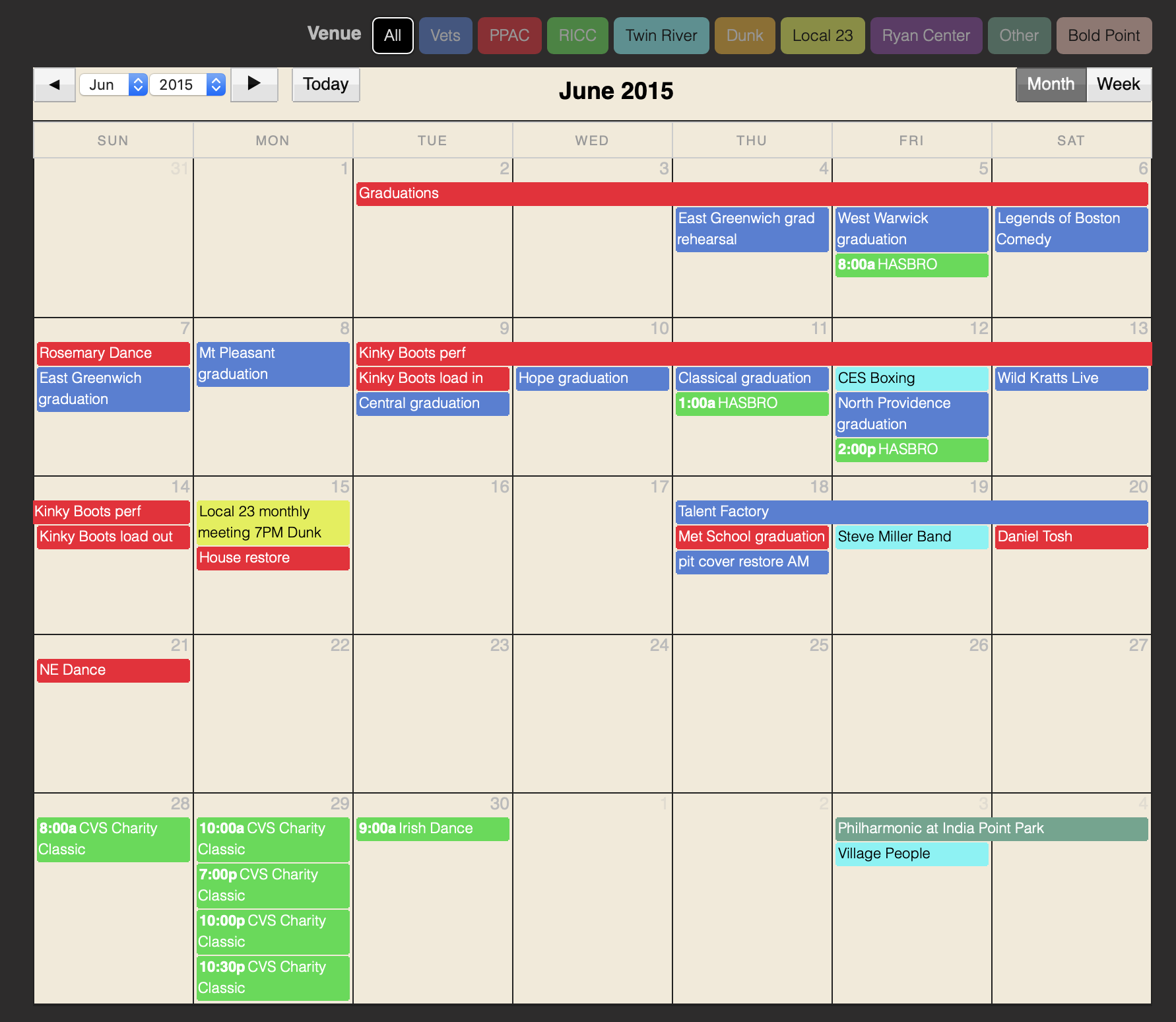Open Legends of Boston Comedy event
Screen dimensions: 1176x1022
click(1070, 228)
